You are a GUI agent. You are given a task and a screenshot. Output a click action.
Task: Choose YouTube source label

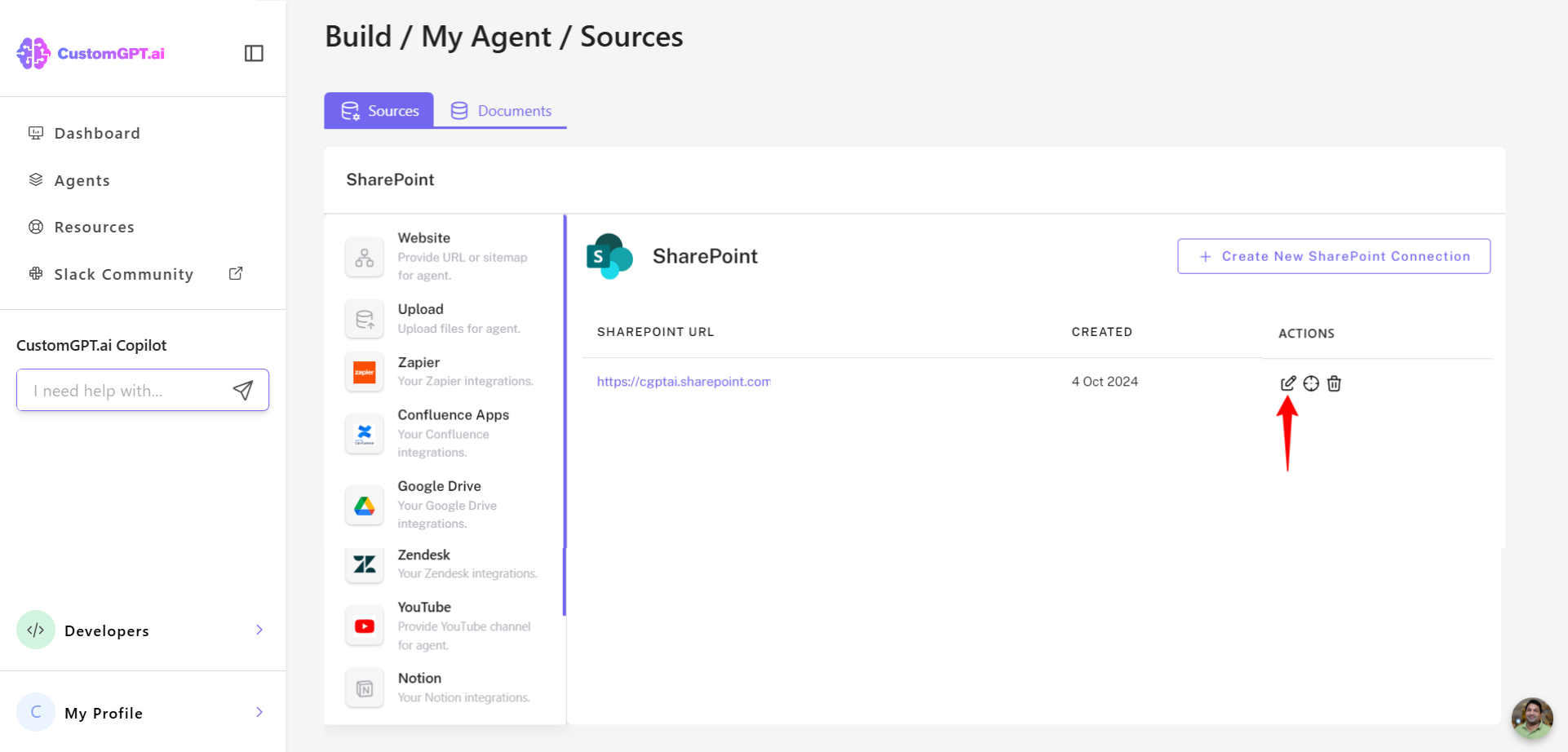tap(424, 607)
